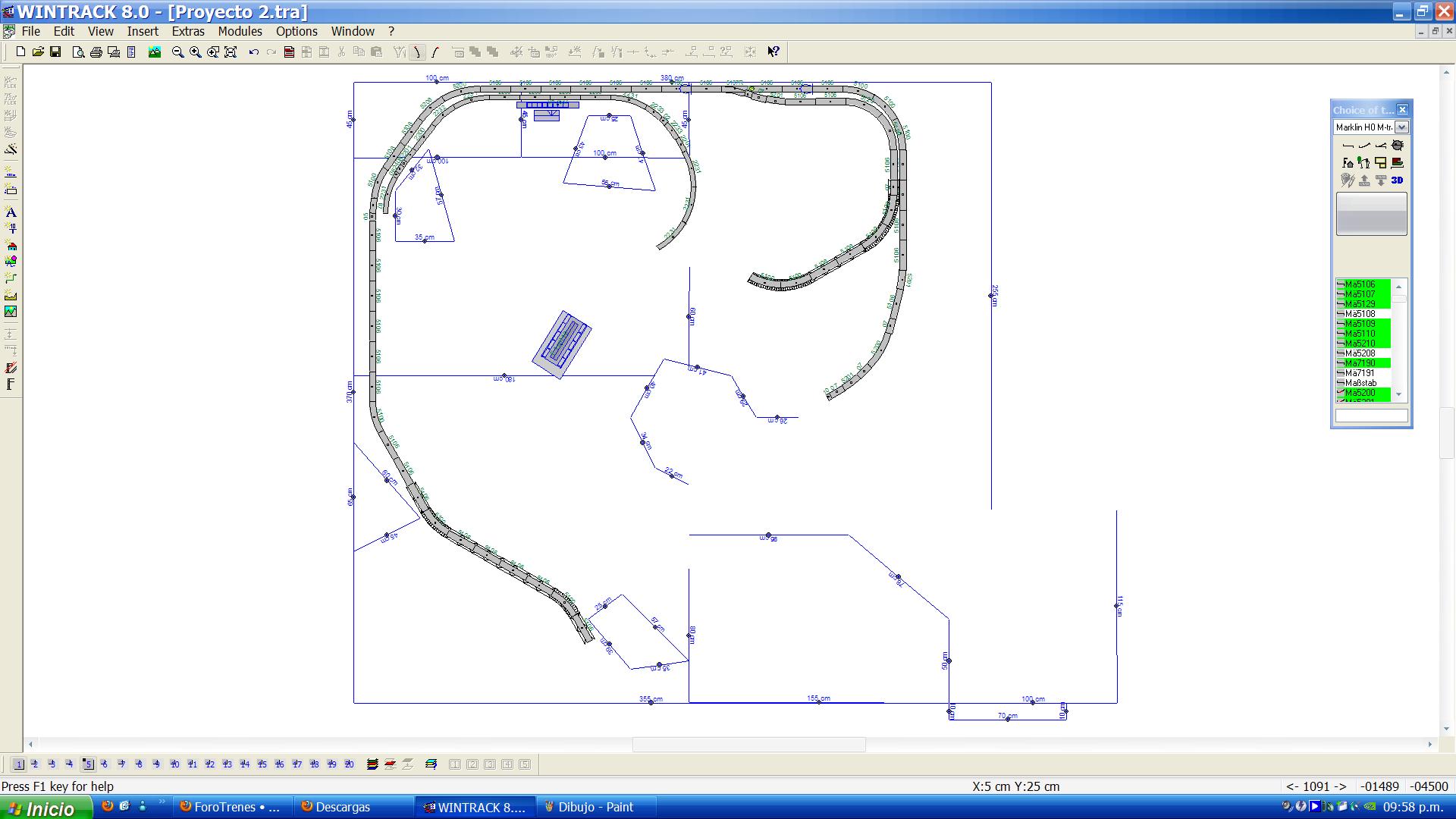Image resolution: width=1456 pixels, height=819 pixels.
Task: Select track Mä5129 in list
Action: (x=1363, y=304)
